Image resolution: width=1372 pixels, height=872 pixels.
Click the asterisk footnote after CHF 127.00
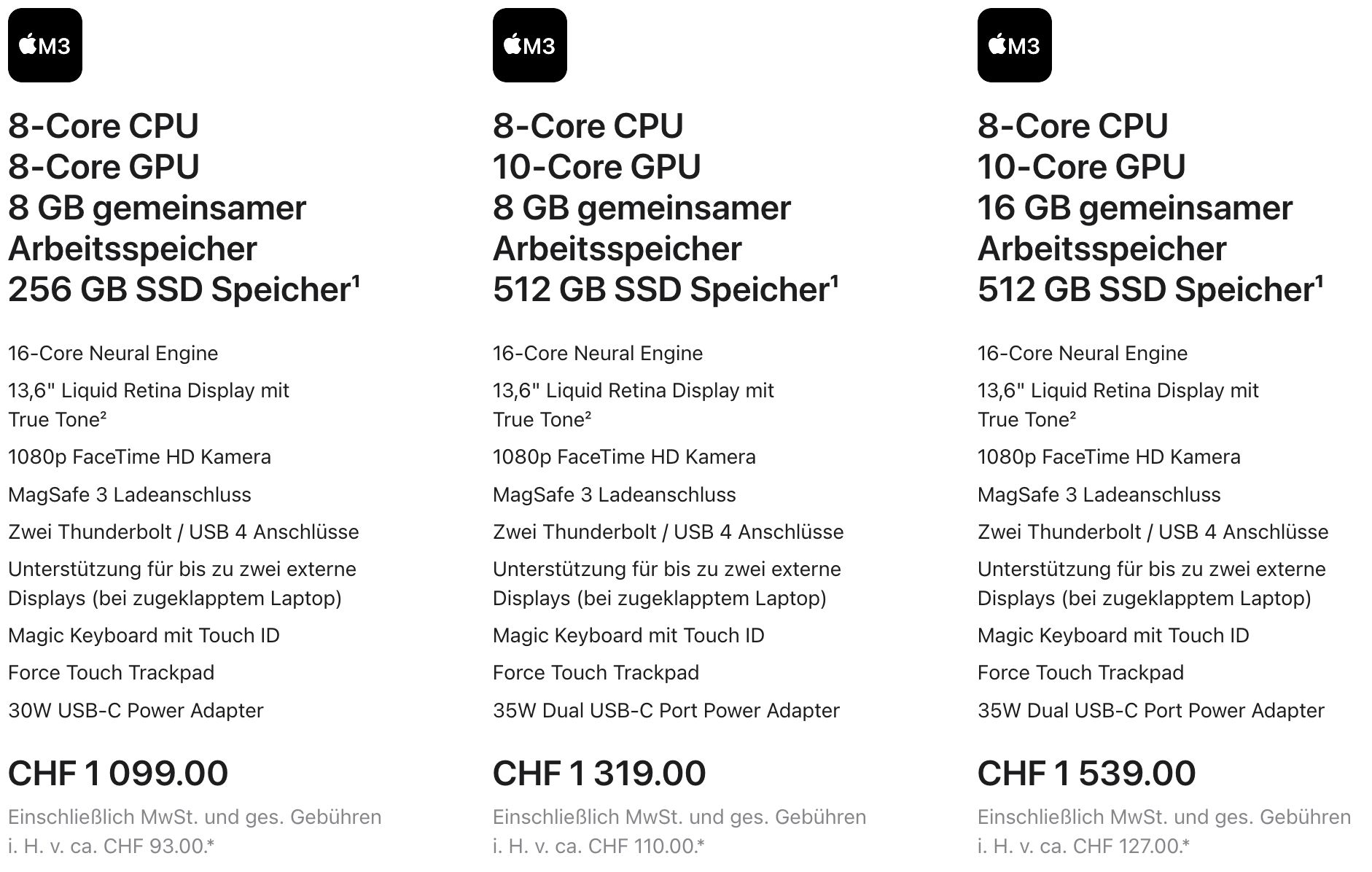1186,846
